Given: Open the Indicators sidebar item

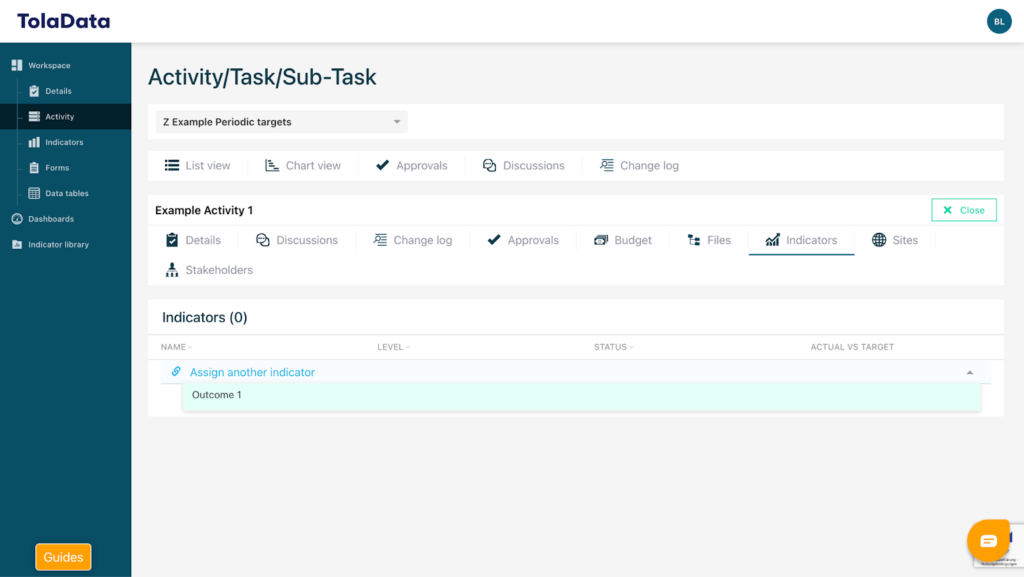Looking at the screenshot, I should (63, 143).
